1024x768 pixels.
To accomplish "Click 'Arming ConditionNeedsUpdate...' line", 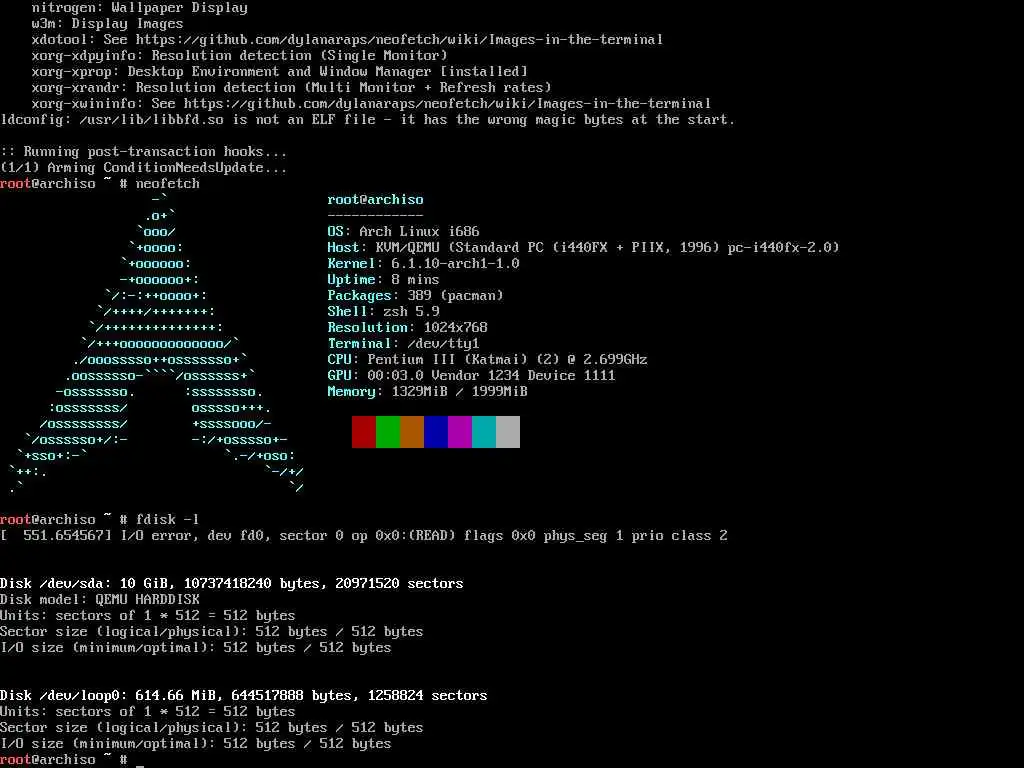I will point(144,168).
